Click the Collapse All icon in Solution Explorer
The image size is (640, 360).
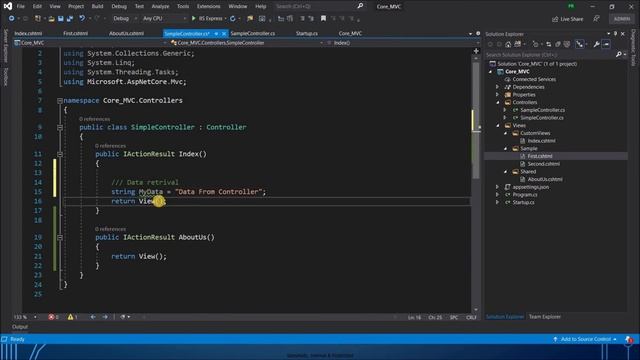click(558, 44)
